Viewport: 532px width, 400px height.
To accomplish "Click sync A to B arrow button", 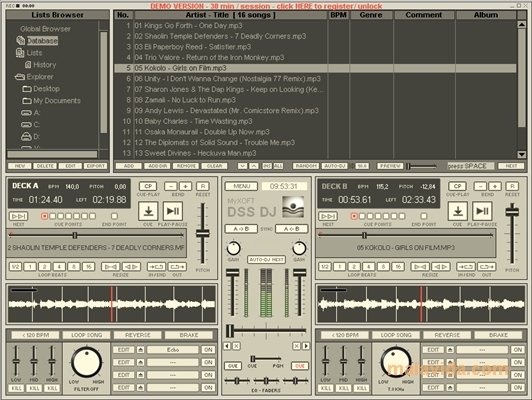I will [241, 229].
